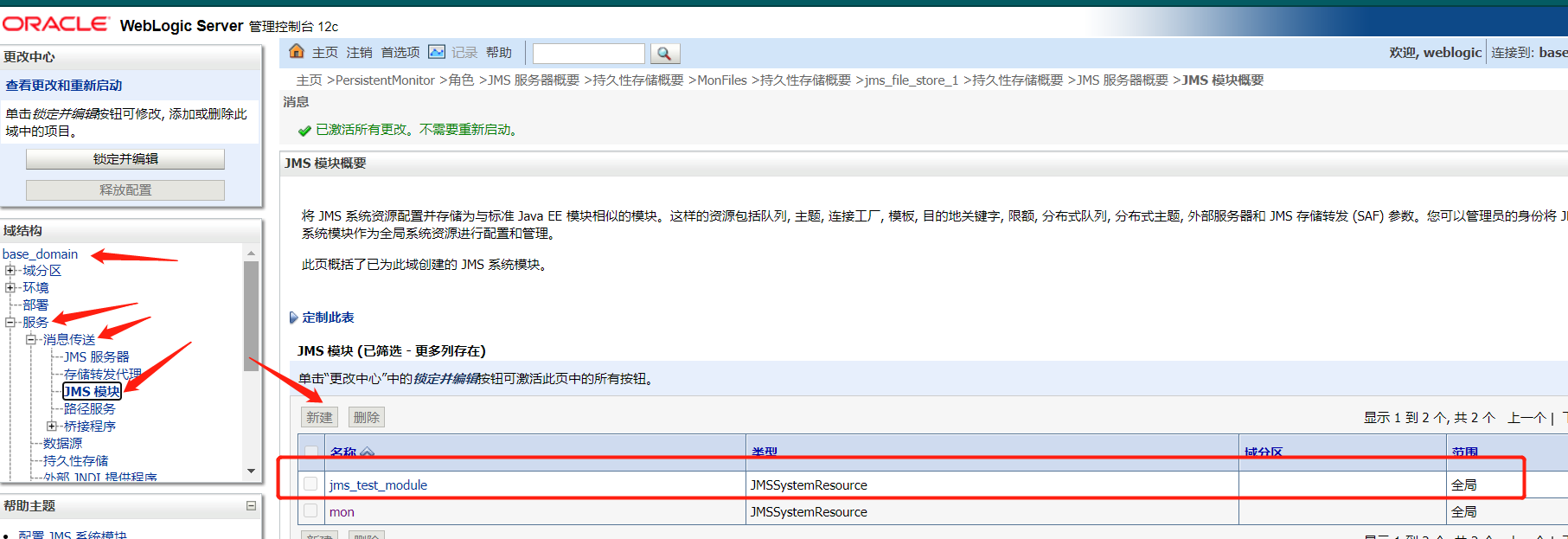This screenshot has height=539, width=1568.
Task: Open 主页 in the top toolbar
Action: click(x=325, y=53)
